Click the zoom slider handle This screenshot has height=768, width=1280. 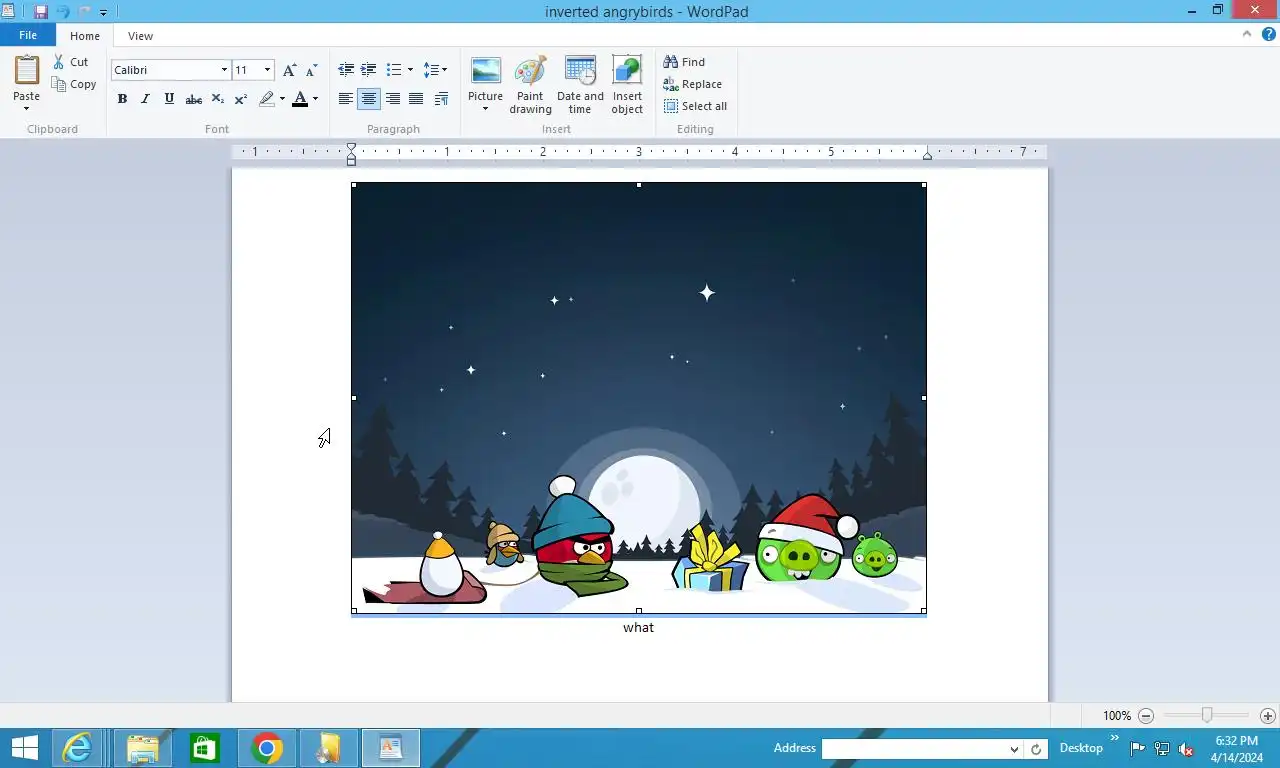(1207, 715)
